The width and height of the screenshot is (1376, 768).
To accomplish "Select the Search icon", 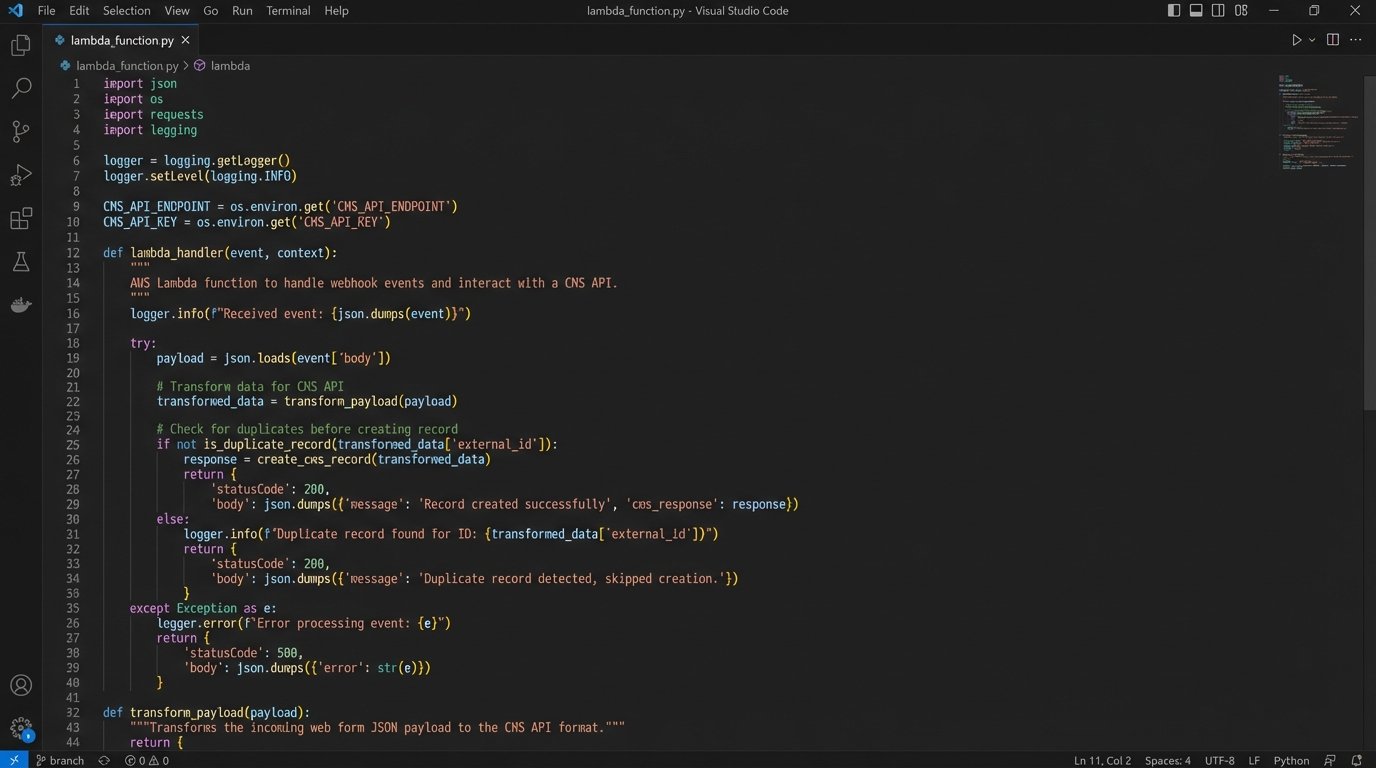I will [x=21, y=88].
